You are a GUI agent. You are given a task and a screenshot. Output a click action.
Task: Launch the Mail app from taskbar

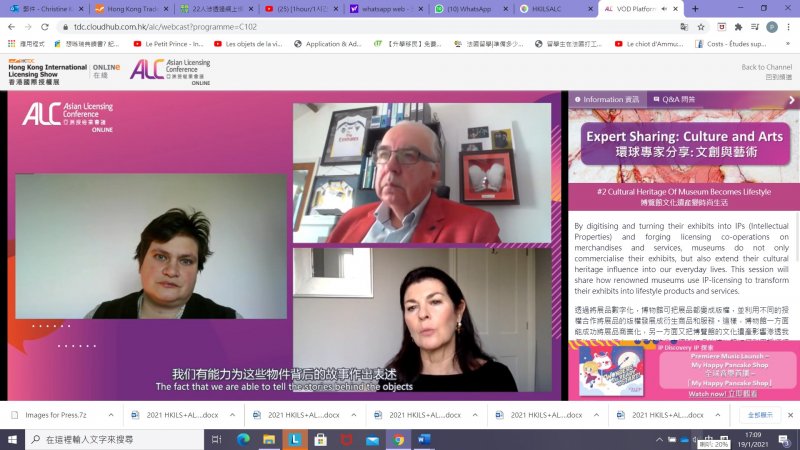[372, 439]
